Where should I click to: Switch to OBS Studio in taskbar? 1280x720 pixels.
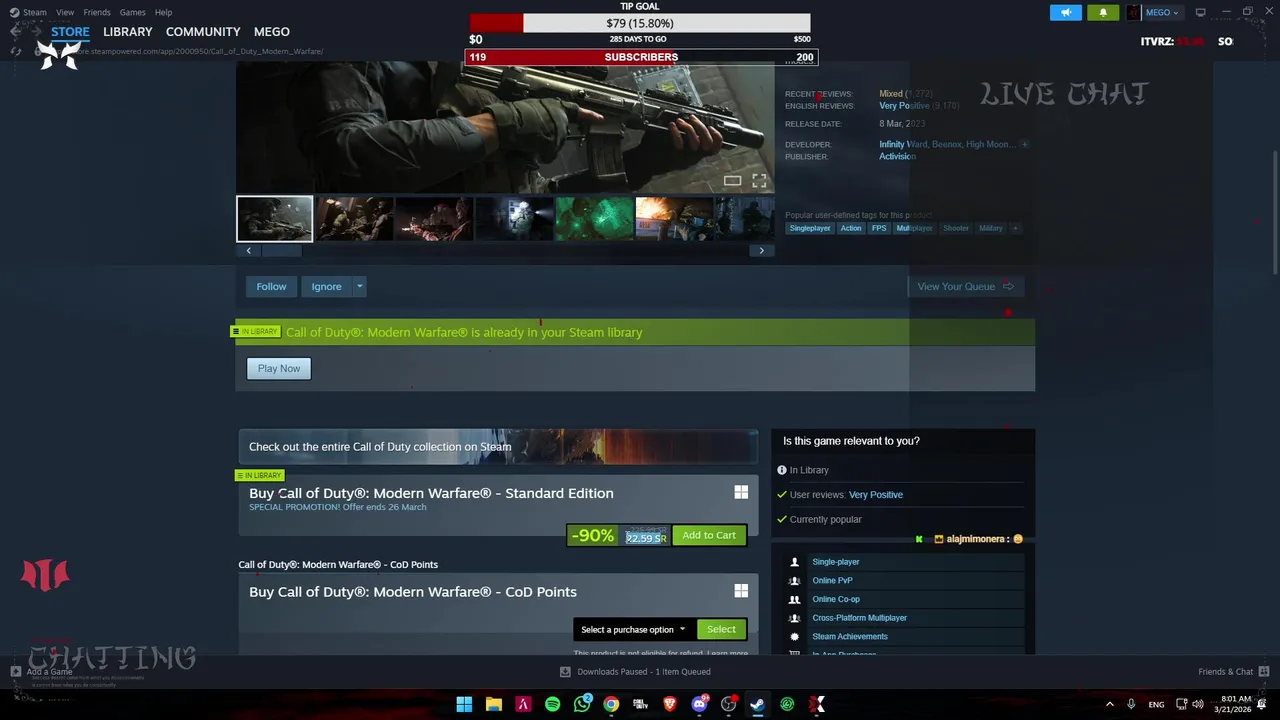pyautogui.click(x=729, y=704)
